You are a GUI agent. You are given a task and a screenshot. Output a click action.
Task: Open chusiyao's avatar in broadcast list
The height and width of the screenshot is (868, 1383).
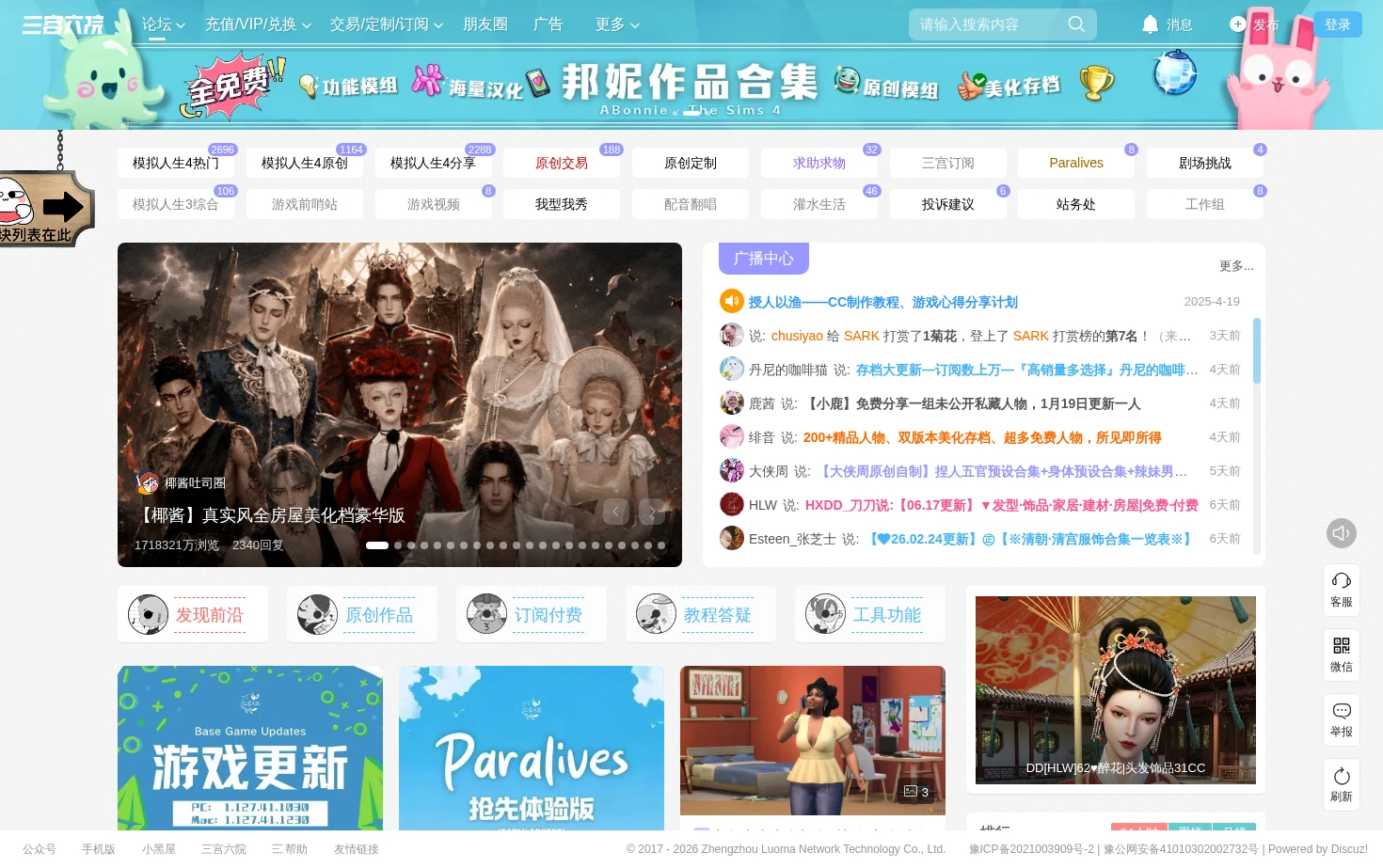point(732,335)
